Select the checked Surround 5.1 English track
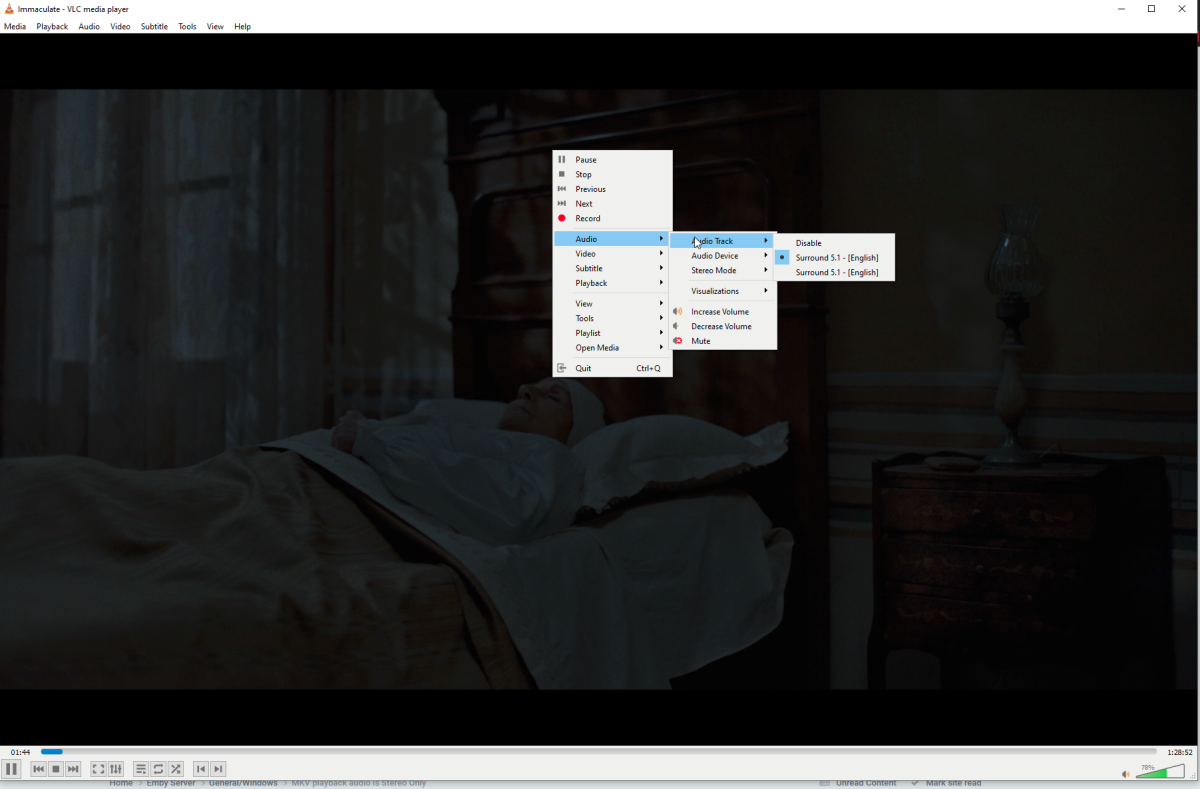Viewport: 1200px width, 789px height. 834,258
